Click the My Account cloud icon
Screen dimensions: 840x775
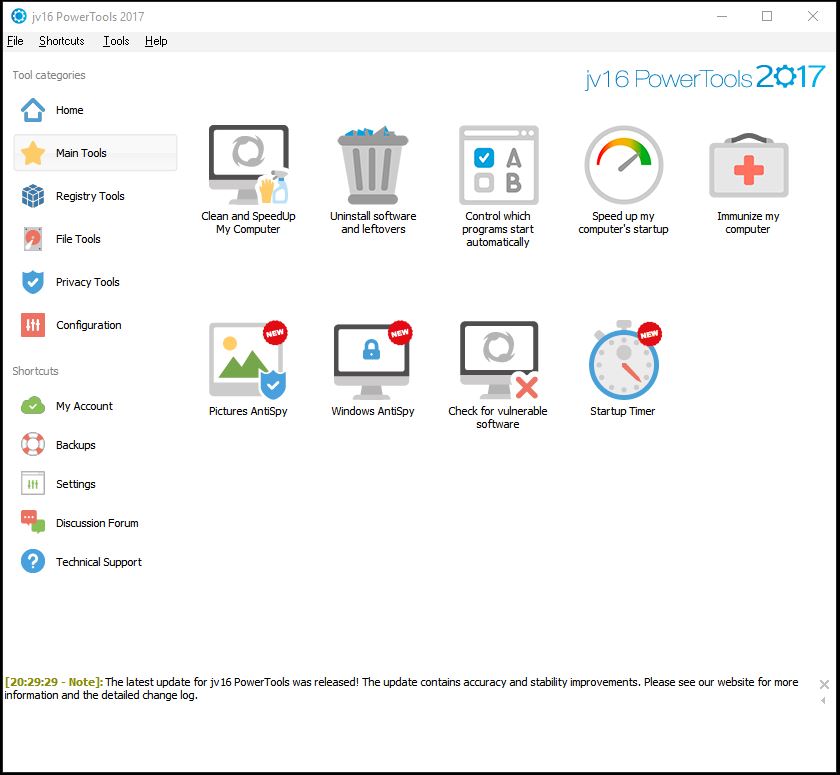(x=33, y=405)
